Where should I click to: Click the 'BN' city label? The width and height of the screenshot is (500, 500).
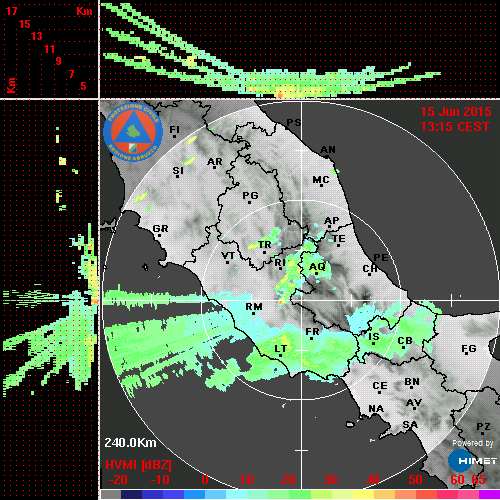pos(412,381)
